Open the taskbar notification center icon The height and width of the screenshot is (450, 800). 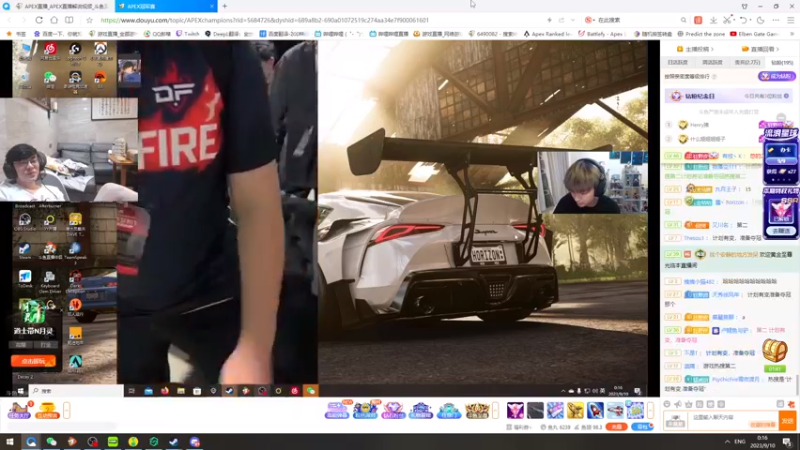pos(787,442)
